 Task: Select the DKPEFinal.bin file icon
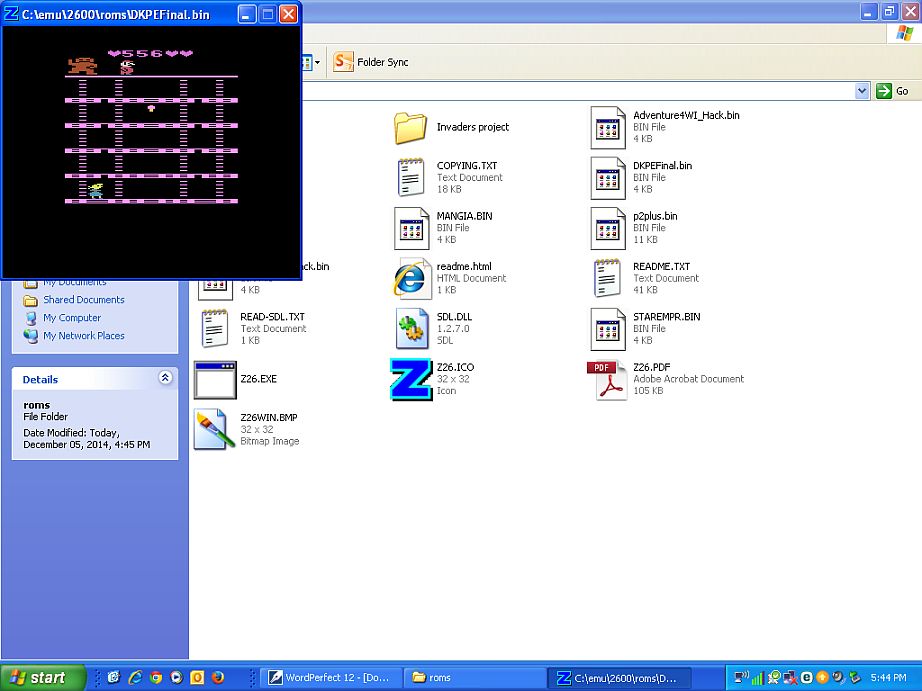coord(607,178)
